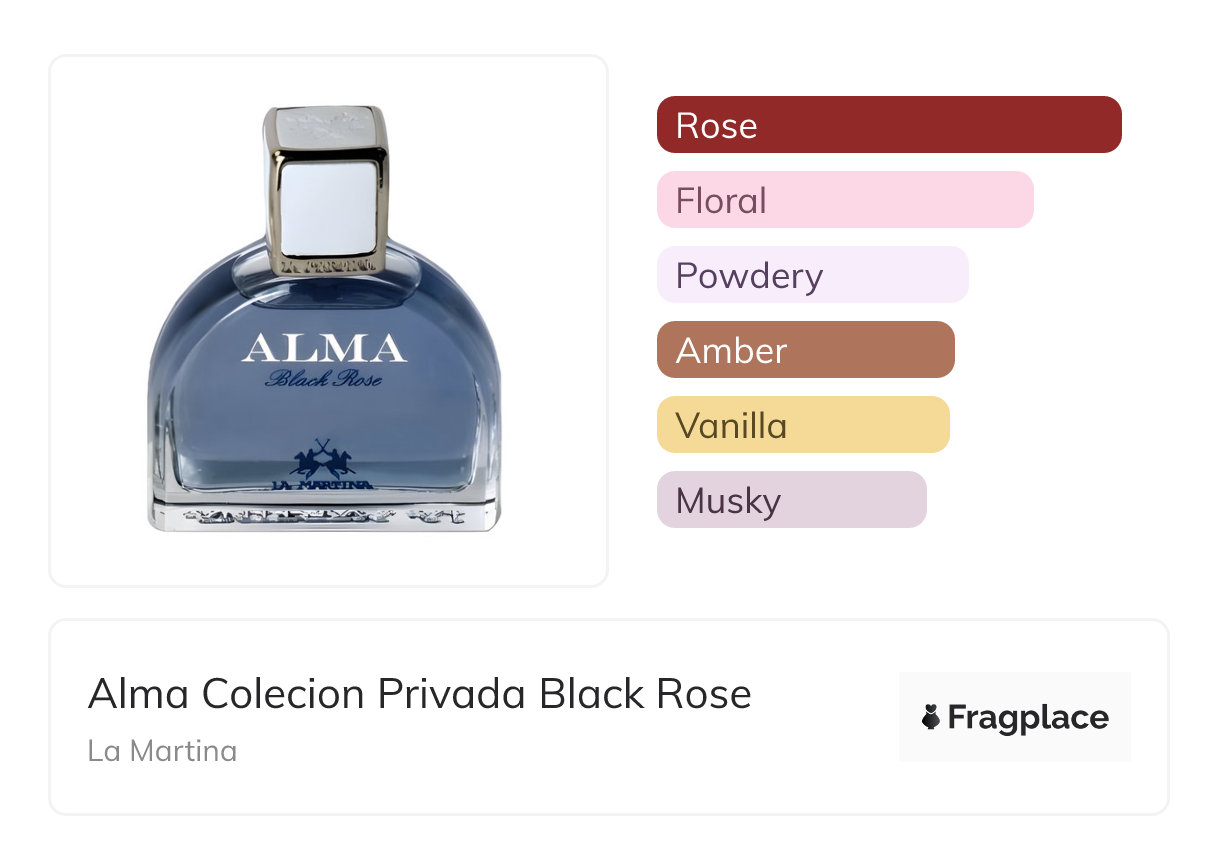Pick the yellow Vanilla accord bar
The height and width of the screenshot is (864, 1218).
tap(802, 425)
